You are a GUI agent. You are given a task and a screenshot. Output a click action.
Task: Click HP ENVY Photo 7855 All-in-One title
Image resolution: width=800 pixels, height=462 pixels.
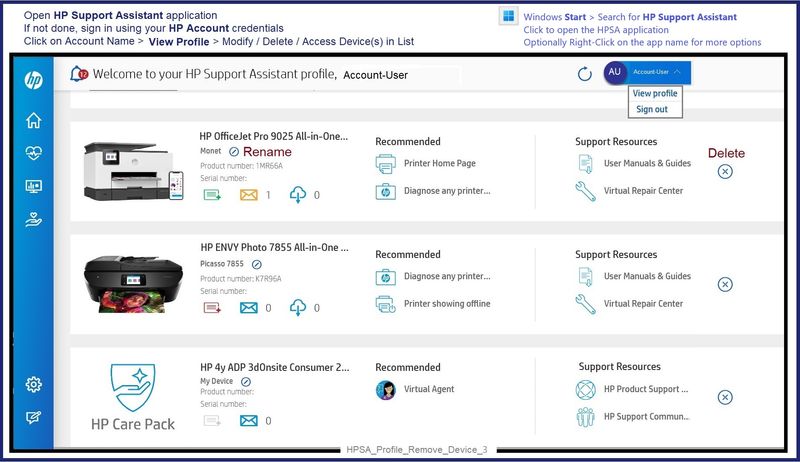pyautogui.click(x=274, y=247)
